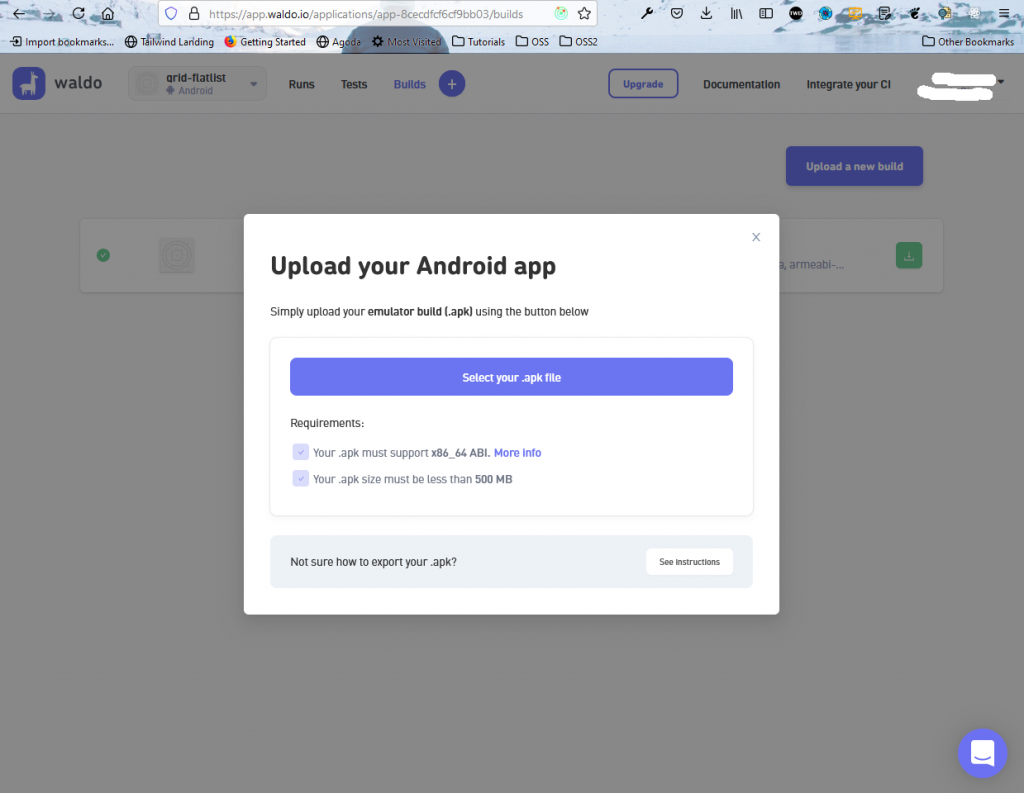This screenshot has height=793, width=1024.
Task: Click the Upgrade button
Action: [x=643, y=84]
